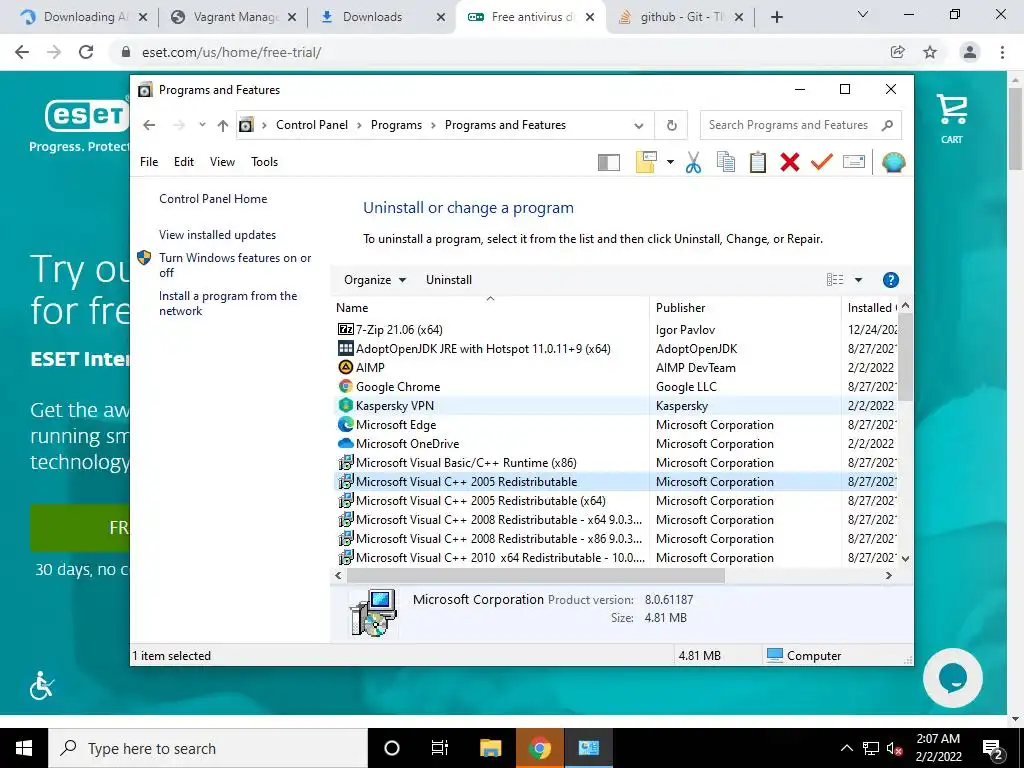The height and width of the screenshot is (768, 1024).
Task: Open the folder options dropdown arrow
Action: tap(670, 162)
